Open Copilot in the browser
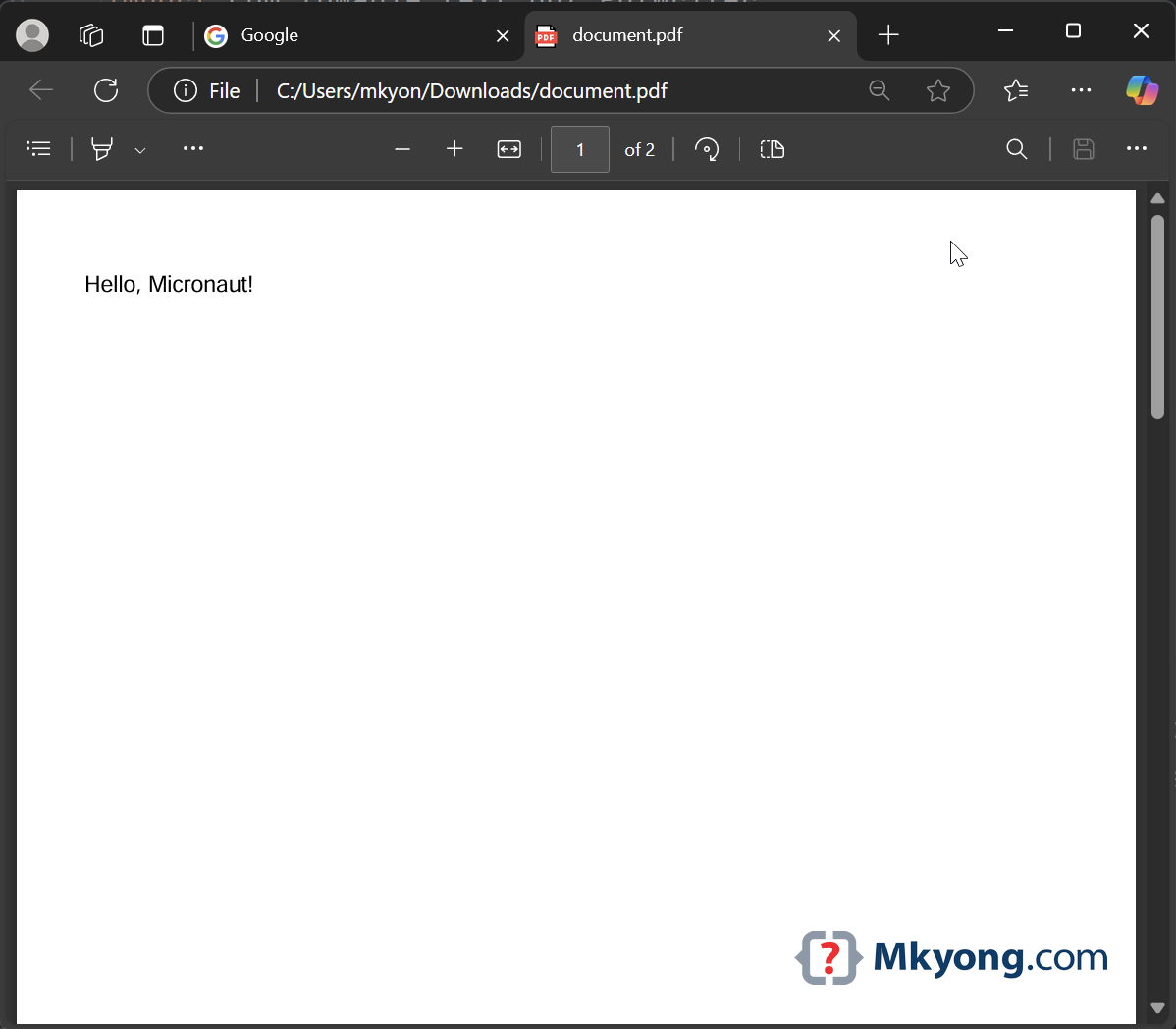This screenshot has height=1029, width=1176. [1141, 89]
